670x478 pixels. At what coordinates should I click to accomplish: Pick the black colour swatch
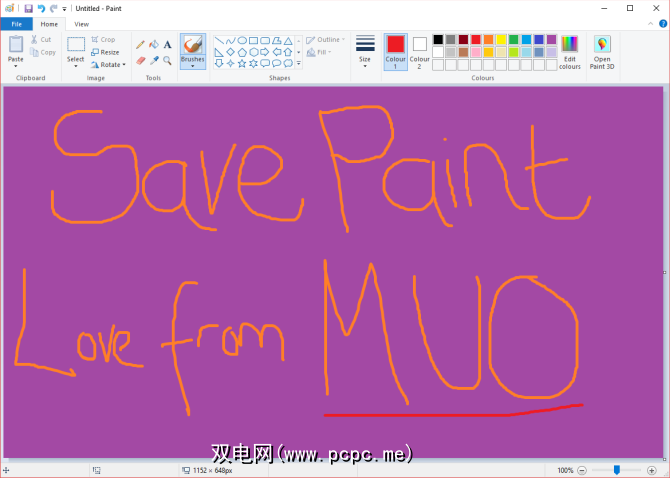tap(438, 40)
